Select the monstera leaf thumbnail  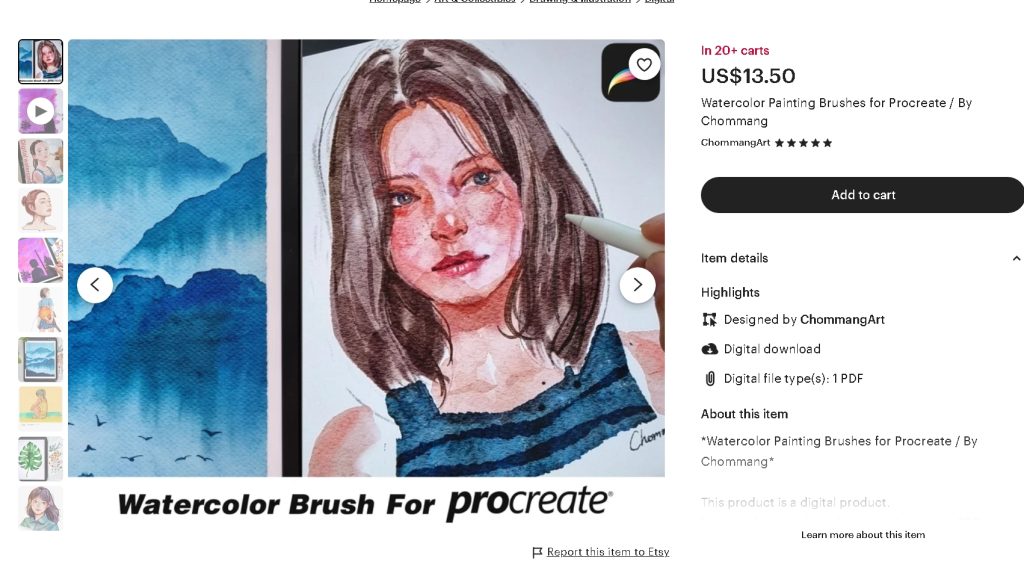click(40, 458)
